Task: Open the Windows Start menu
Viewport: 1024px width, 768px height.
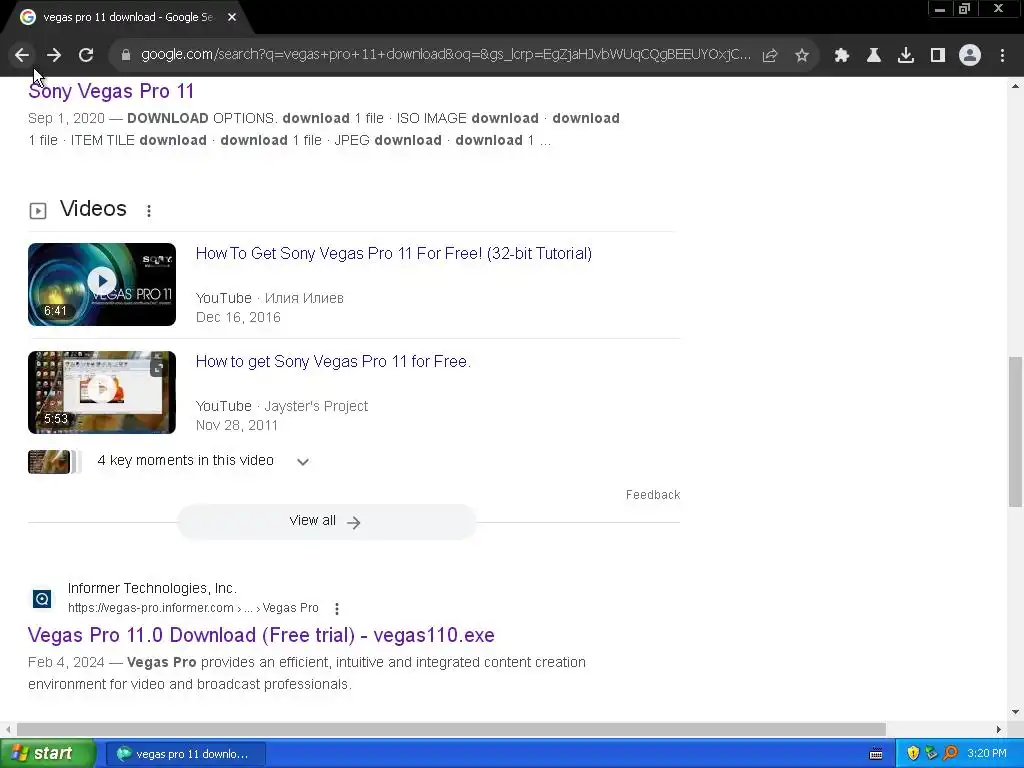Action: [x=48, y=754]
